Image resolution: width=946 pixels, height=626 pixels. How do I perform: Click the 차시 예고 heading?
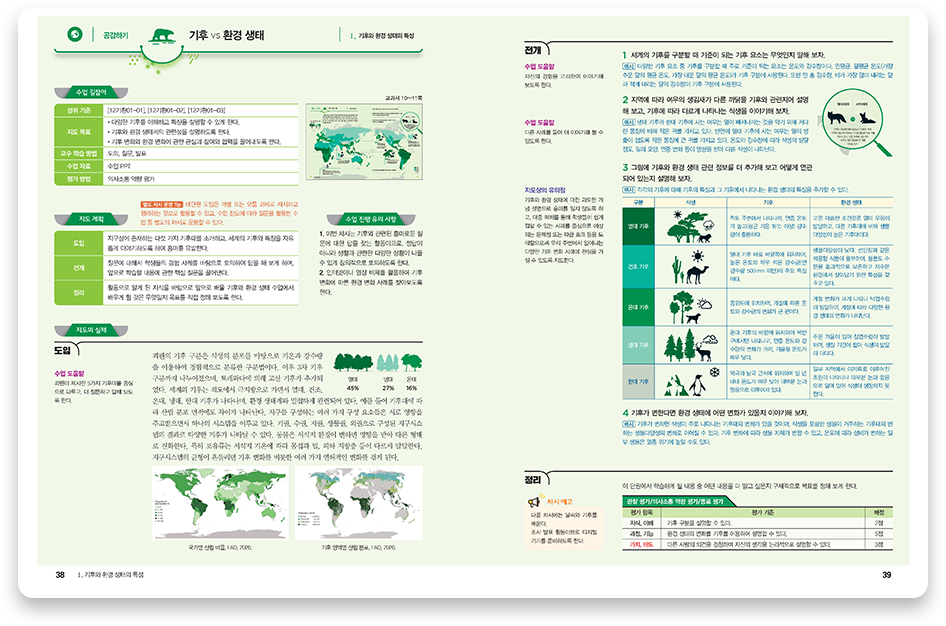click(559, 501)
